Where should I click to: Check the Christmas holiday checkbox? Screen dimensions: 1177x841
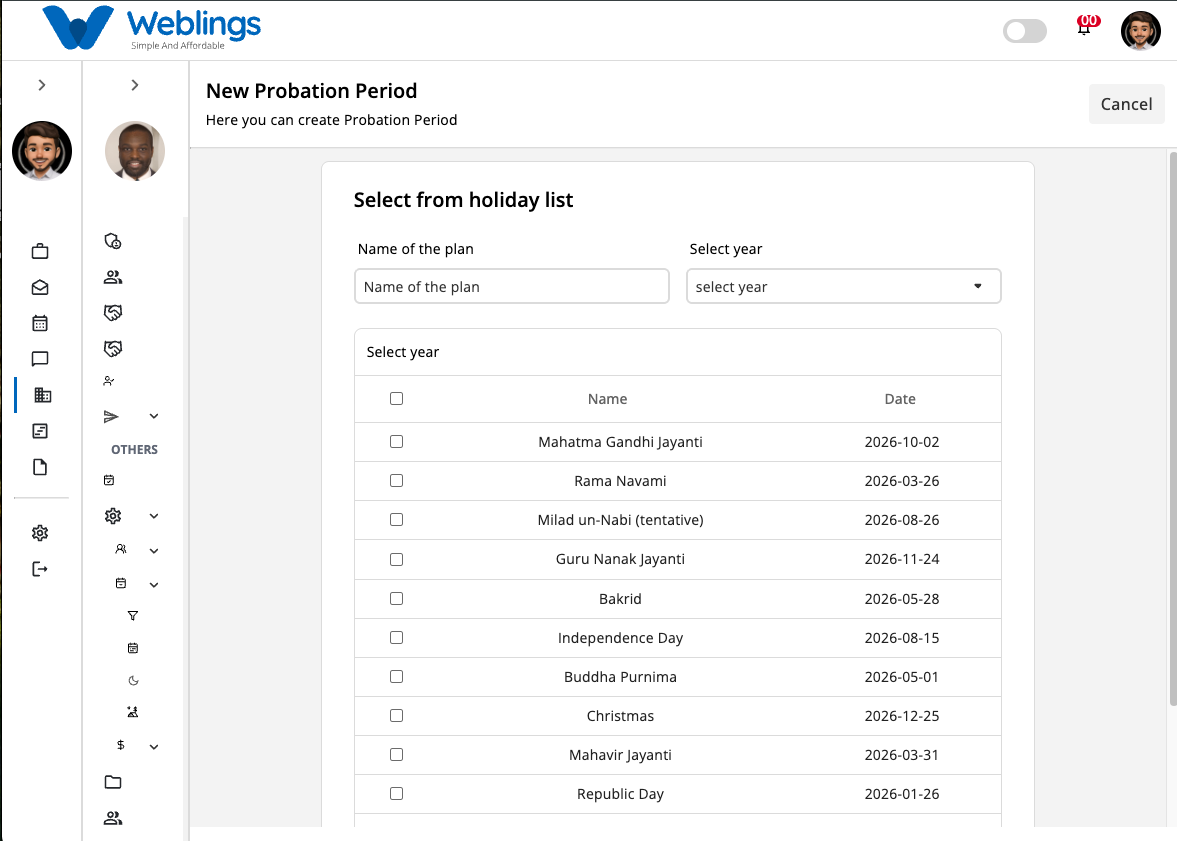coord(396,716)
